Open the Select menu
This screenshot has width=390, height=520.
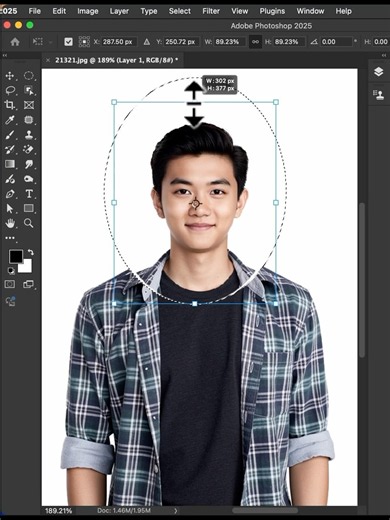180,11
